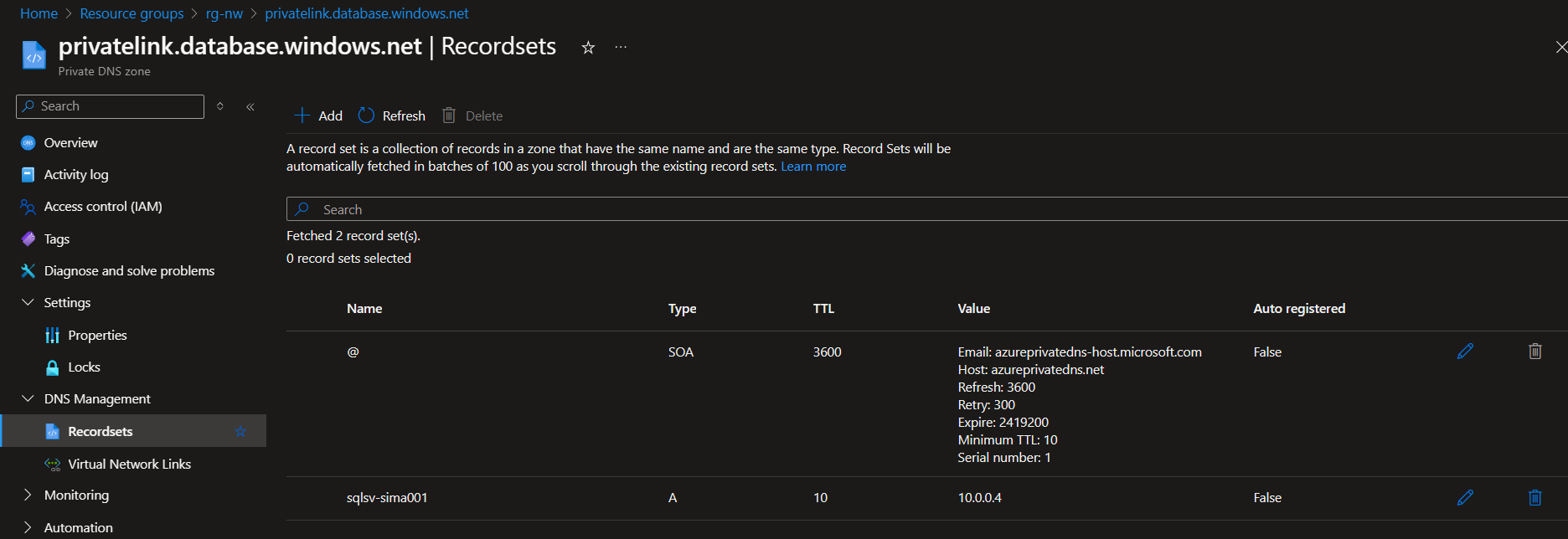1568x539 pixels.
Task: Delete the sqlsv-sima001 record via trash icon
Action: 1534,497
